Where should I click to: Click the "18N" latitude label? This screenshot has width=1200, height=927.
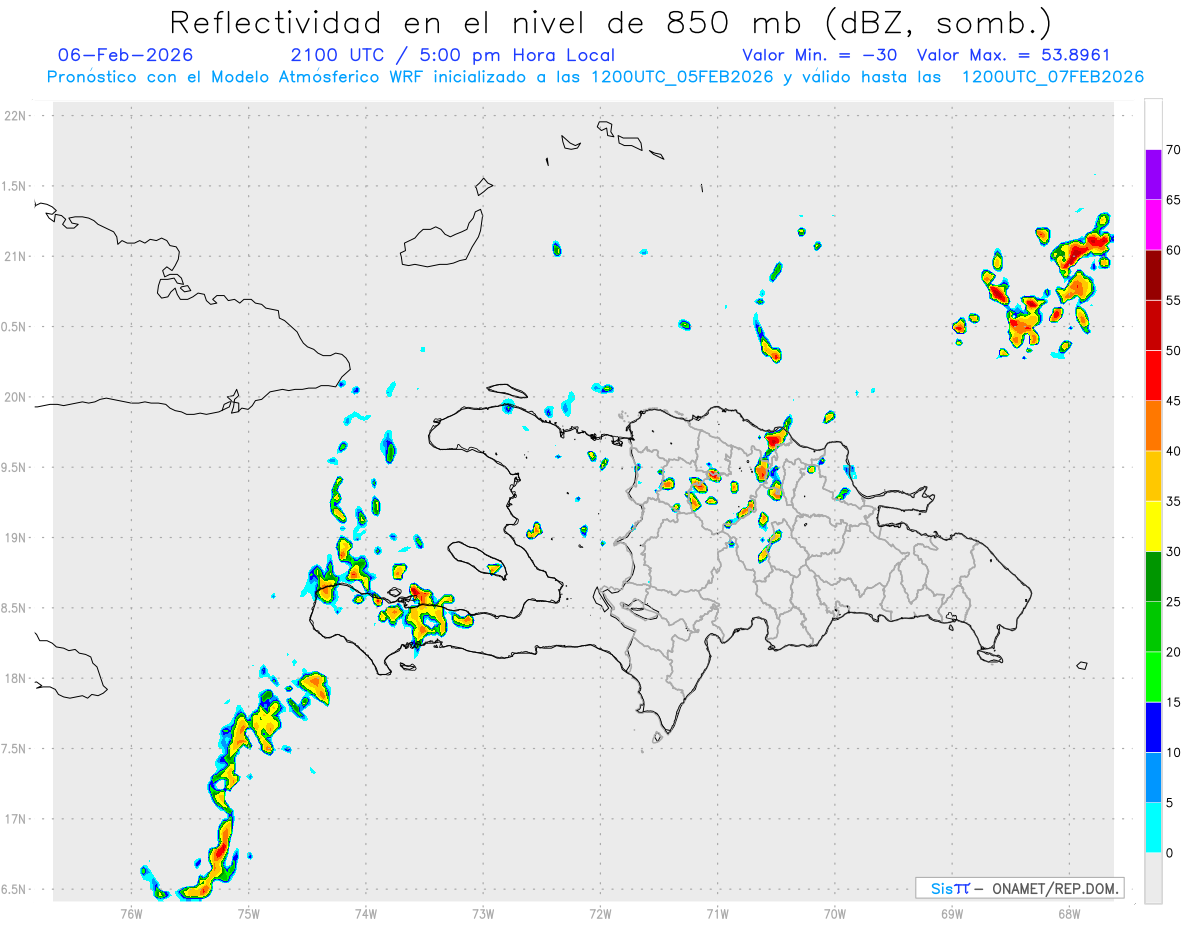(15, 679)
